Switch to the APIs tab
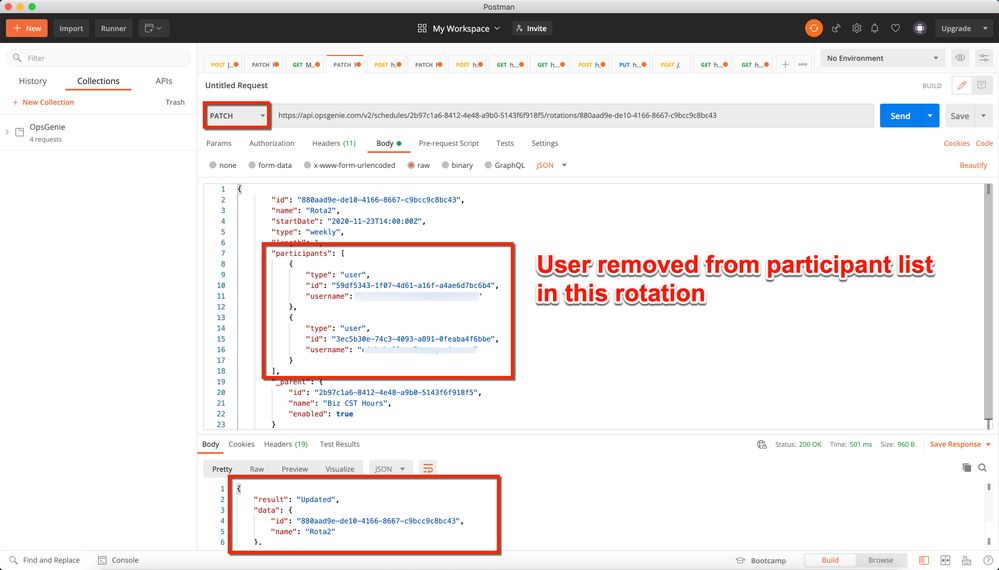The height and width of the screenshot is (570, 999). [164, 81]
